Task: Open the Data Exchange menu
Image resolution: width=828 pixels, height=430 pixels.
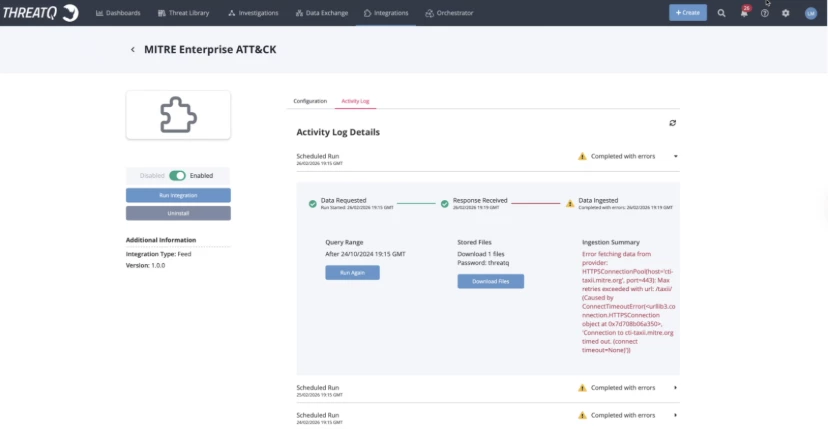Action: [322, 13]
